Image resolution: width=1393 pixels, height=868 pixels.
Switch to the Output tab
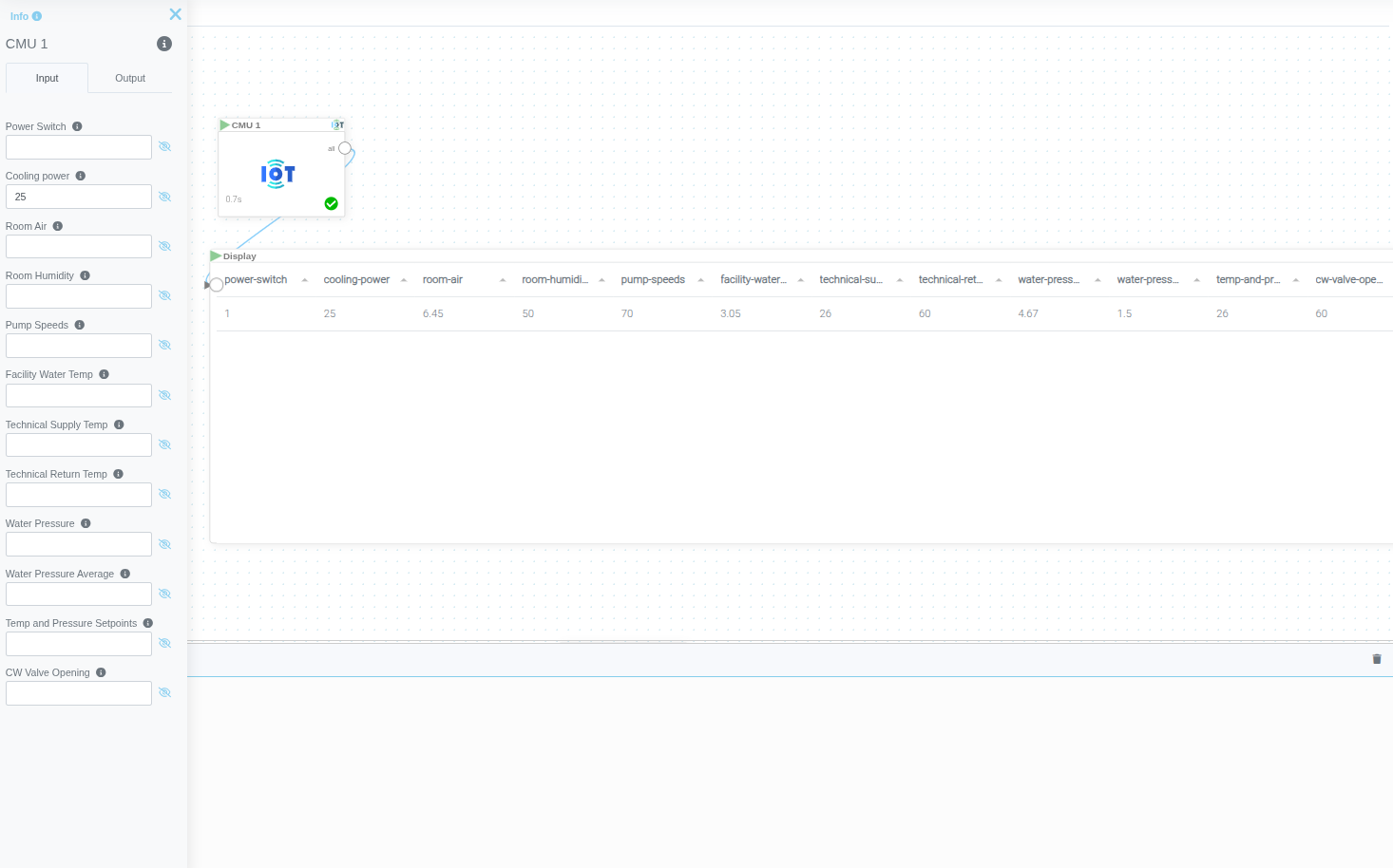click(130, 78)
